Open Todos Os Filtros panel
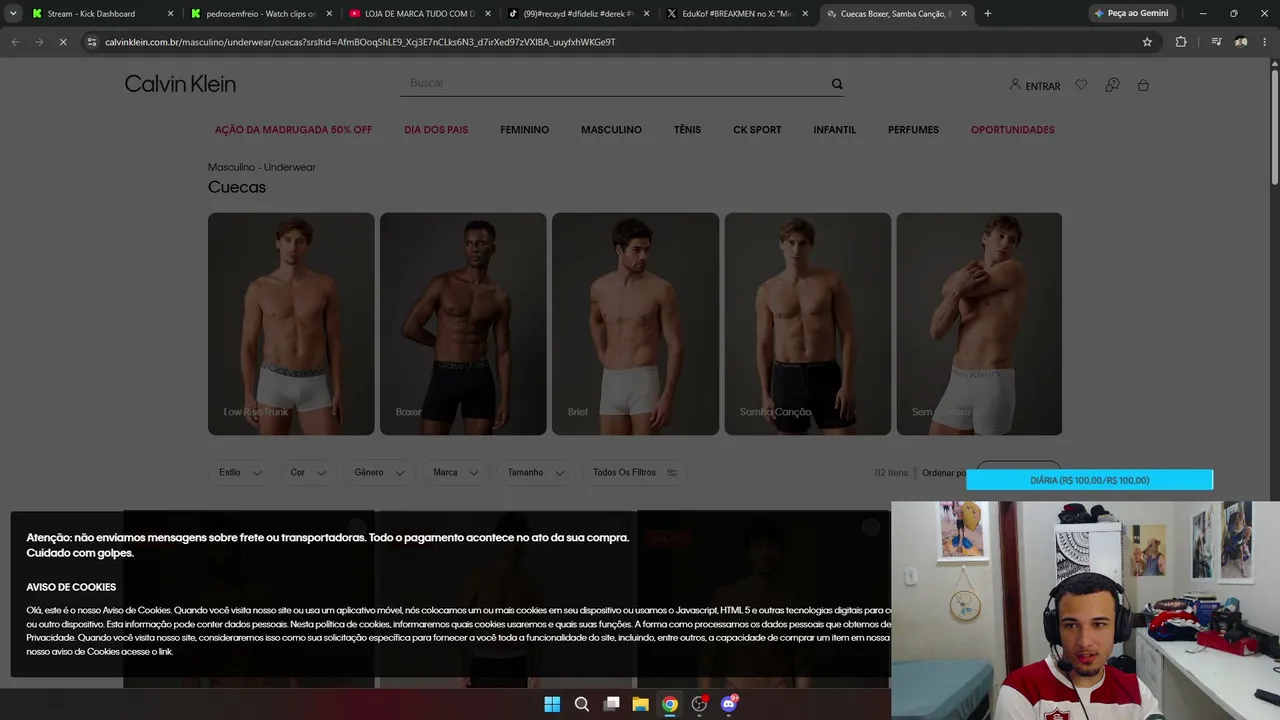The height and width of the screenshot is (720, 1280). (x=635, y=473)
